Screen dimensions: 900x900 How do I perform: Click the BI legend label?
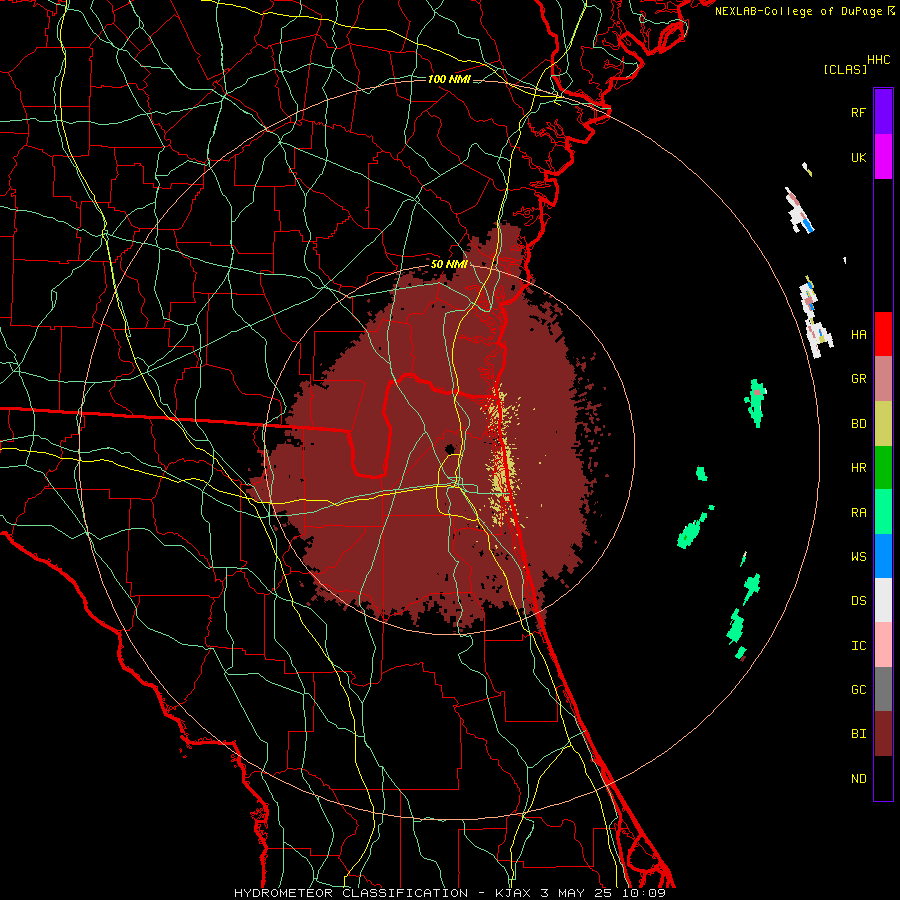[858, 734]
